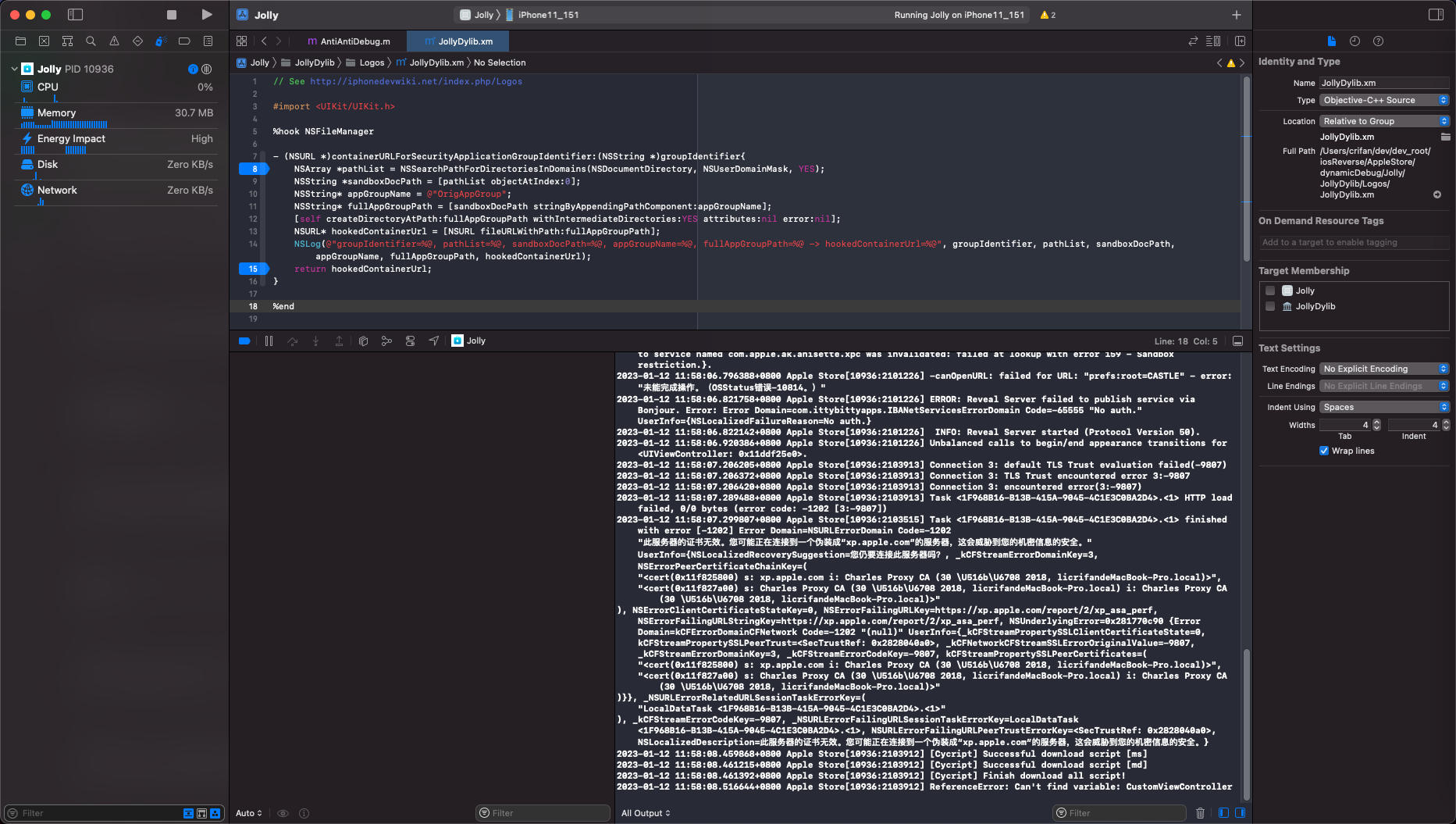Image resolution: width=1456 pixels, height=824 pixels.
Task: Open the Jolly scheme selector
Action: tap(477, 15)
